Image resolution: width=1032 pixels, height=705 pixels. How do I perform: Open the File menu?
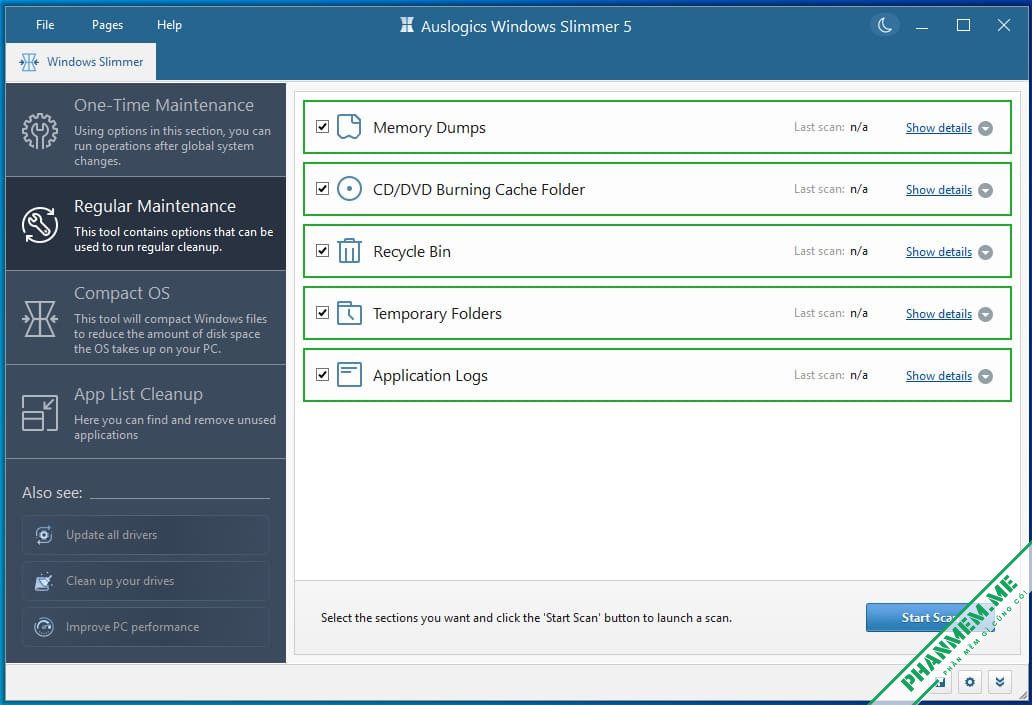[45, 25]
